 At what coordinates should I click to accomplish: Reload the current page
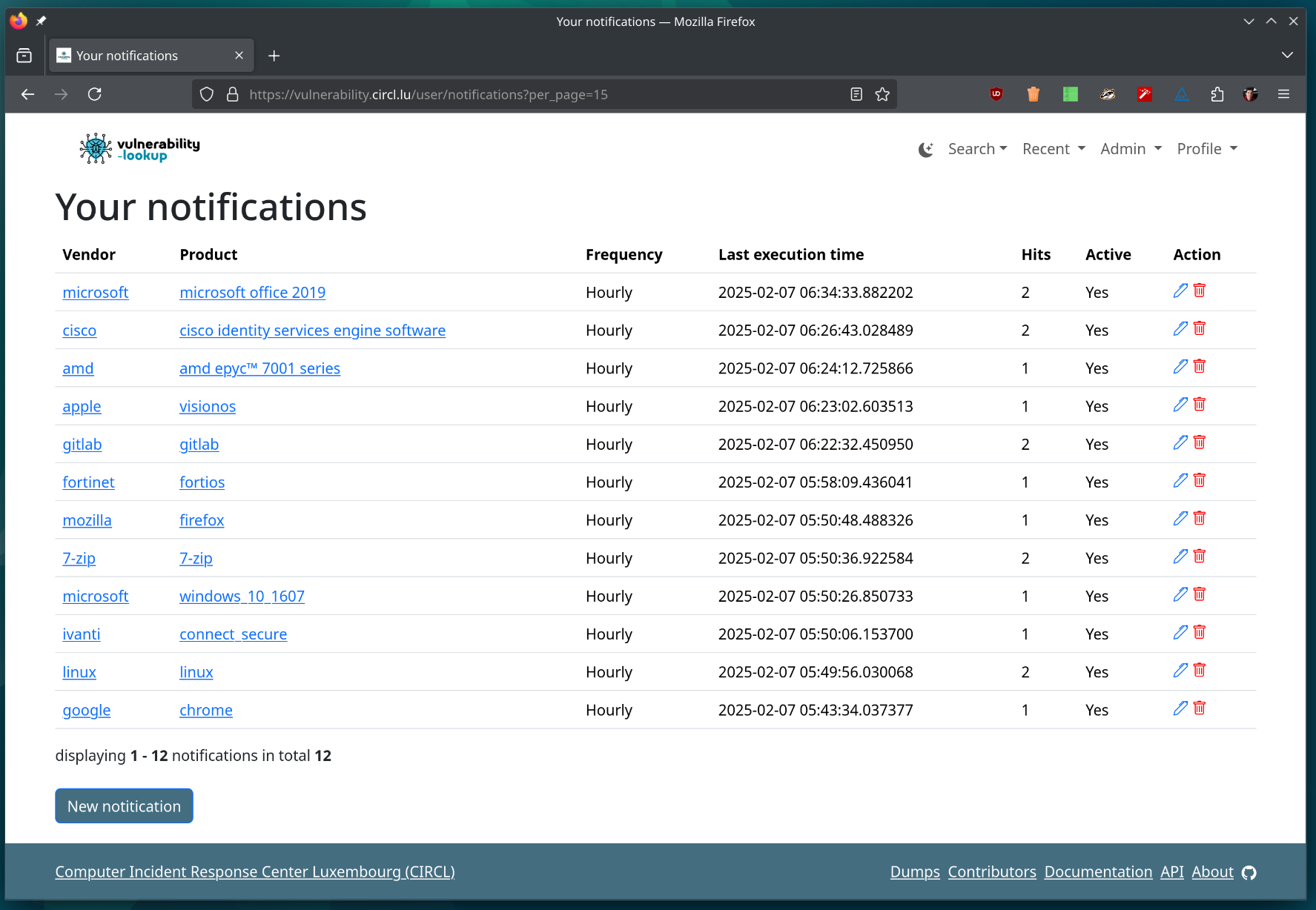[x=94, y=94]
